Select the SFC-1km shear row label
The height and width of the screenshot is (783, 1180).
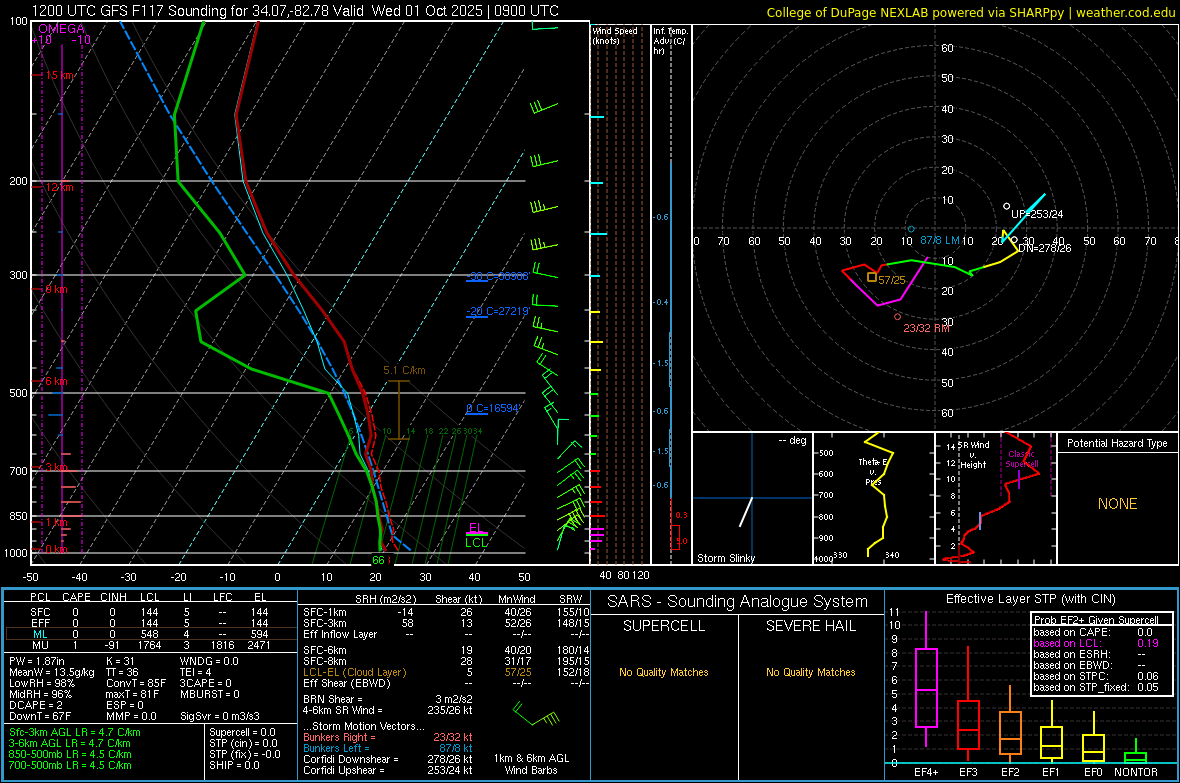[325, 612]
